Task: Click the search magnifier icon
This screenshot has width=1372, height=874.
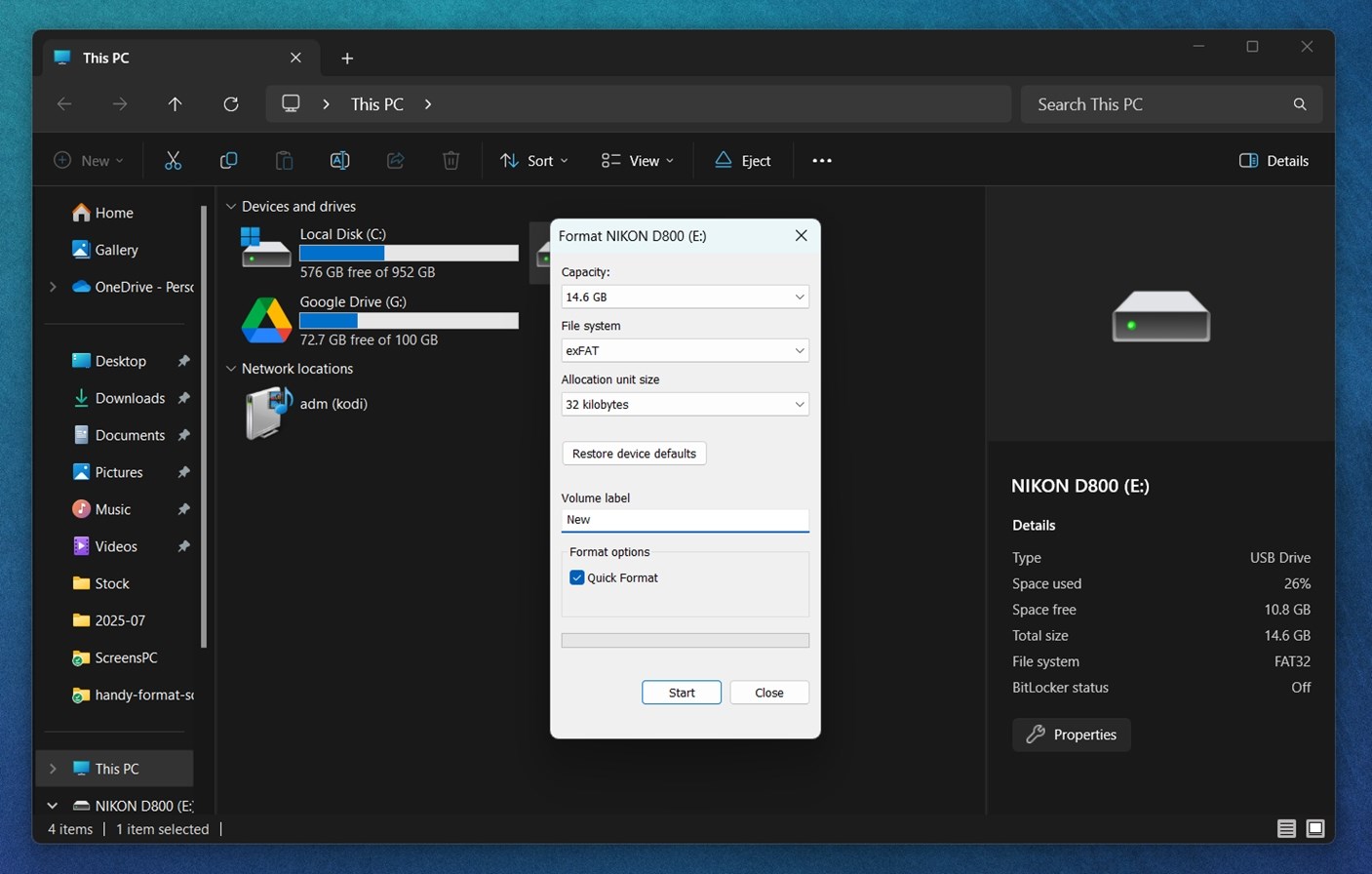Action: click(1299, 104)
